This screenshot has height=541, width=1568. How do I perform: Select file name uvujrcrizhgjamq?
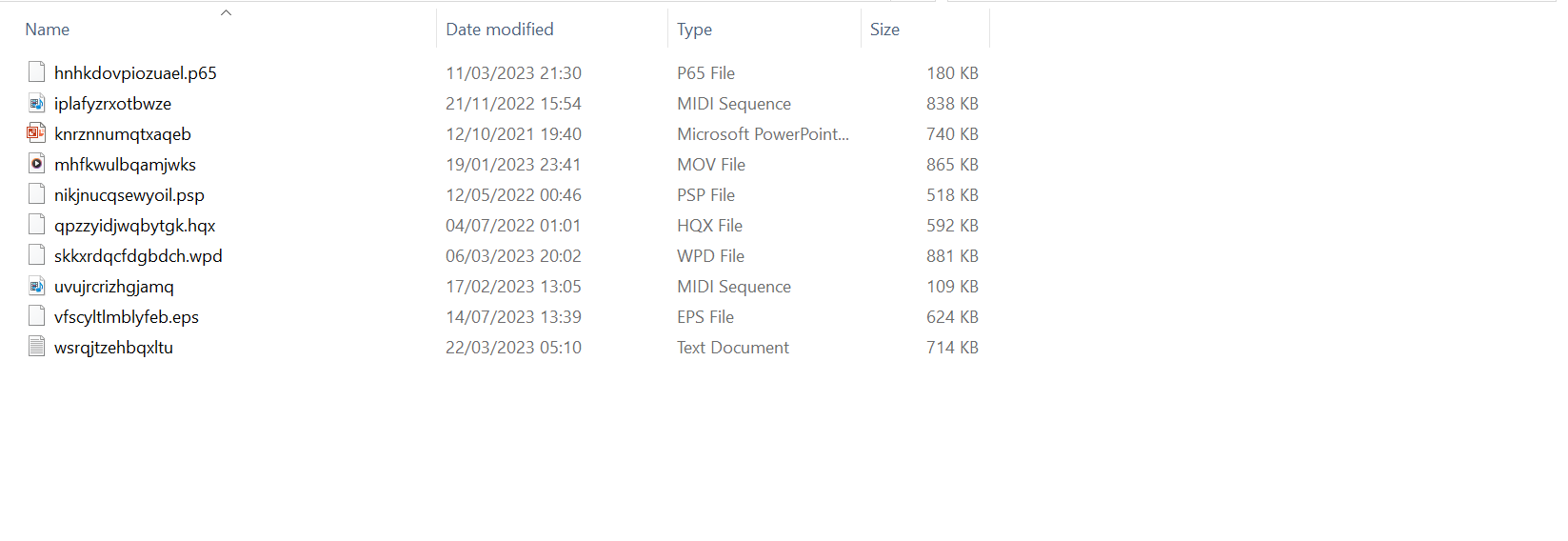[x=114, y=287]
